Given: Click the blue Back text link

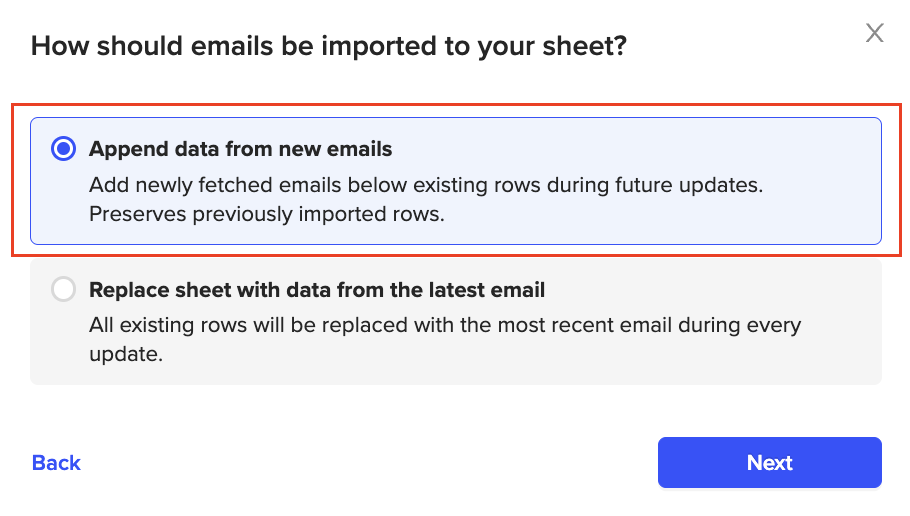Looking at the screenshot, I should (56, 462).
